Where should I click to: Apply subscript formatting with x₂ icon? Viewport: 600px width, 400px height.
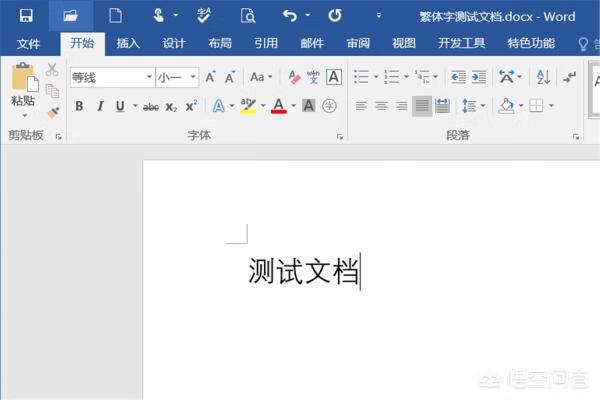coord(171,106)
